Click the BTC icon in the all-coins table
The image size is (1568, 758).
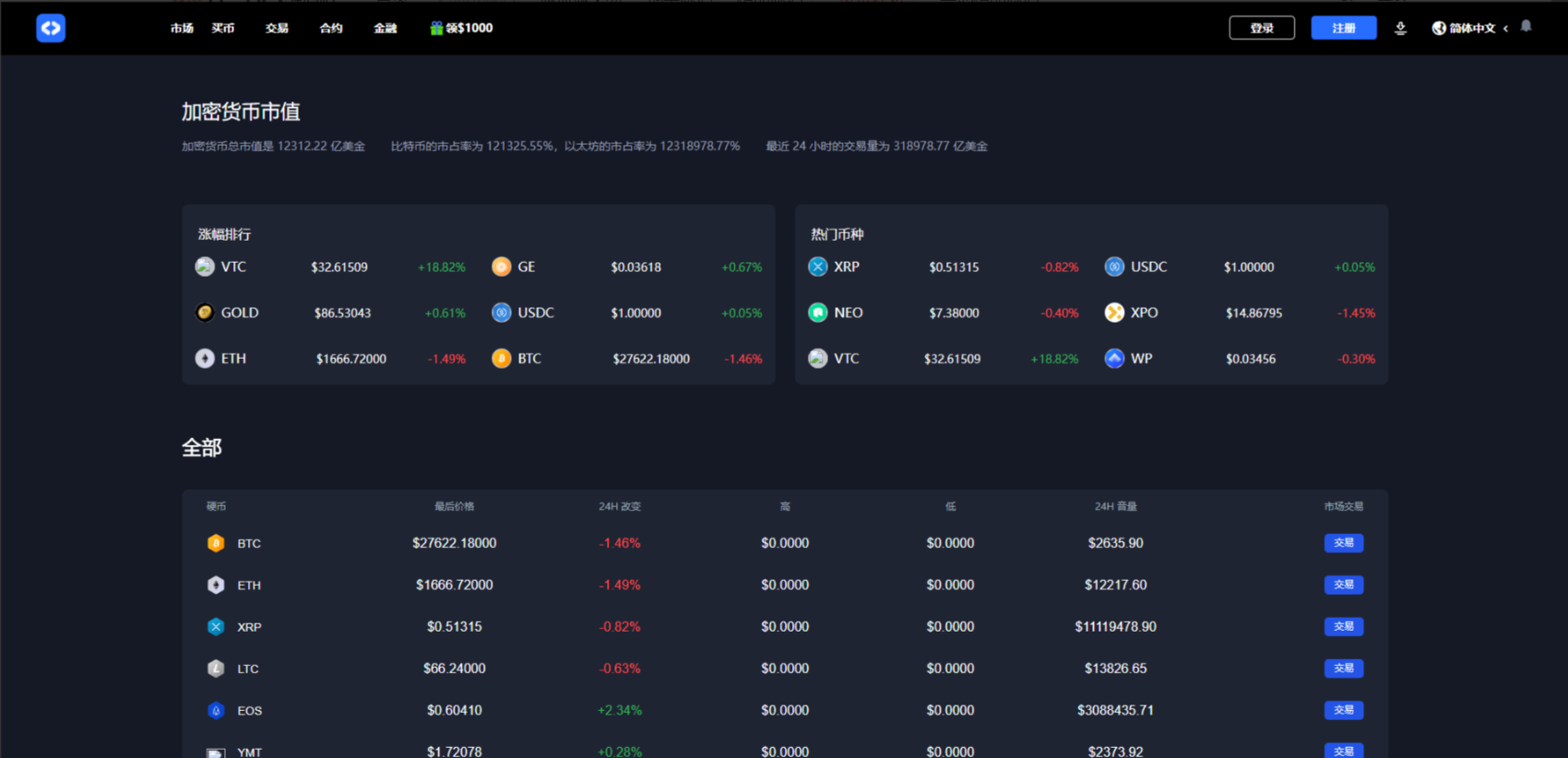click(x=216, y=543)
